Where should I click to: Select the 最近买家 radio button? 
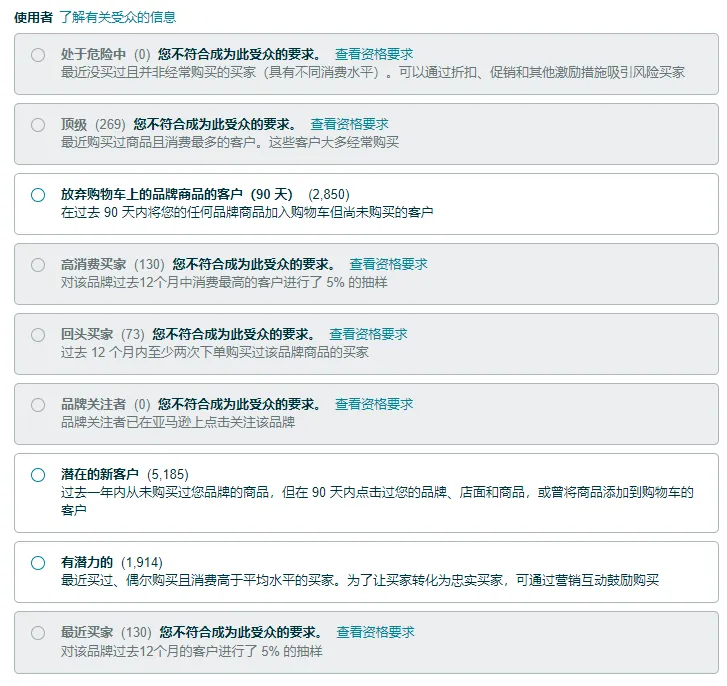(x=38, y=633)
